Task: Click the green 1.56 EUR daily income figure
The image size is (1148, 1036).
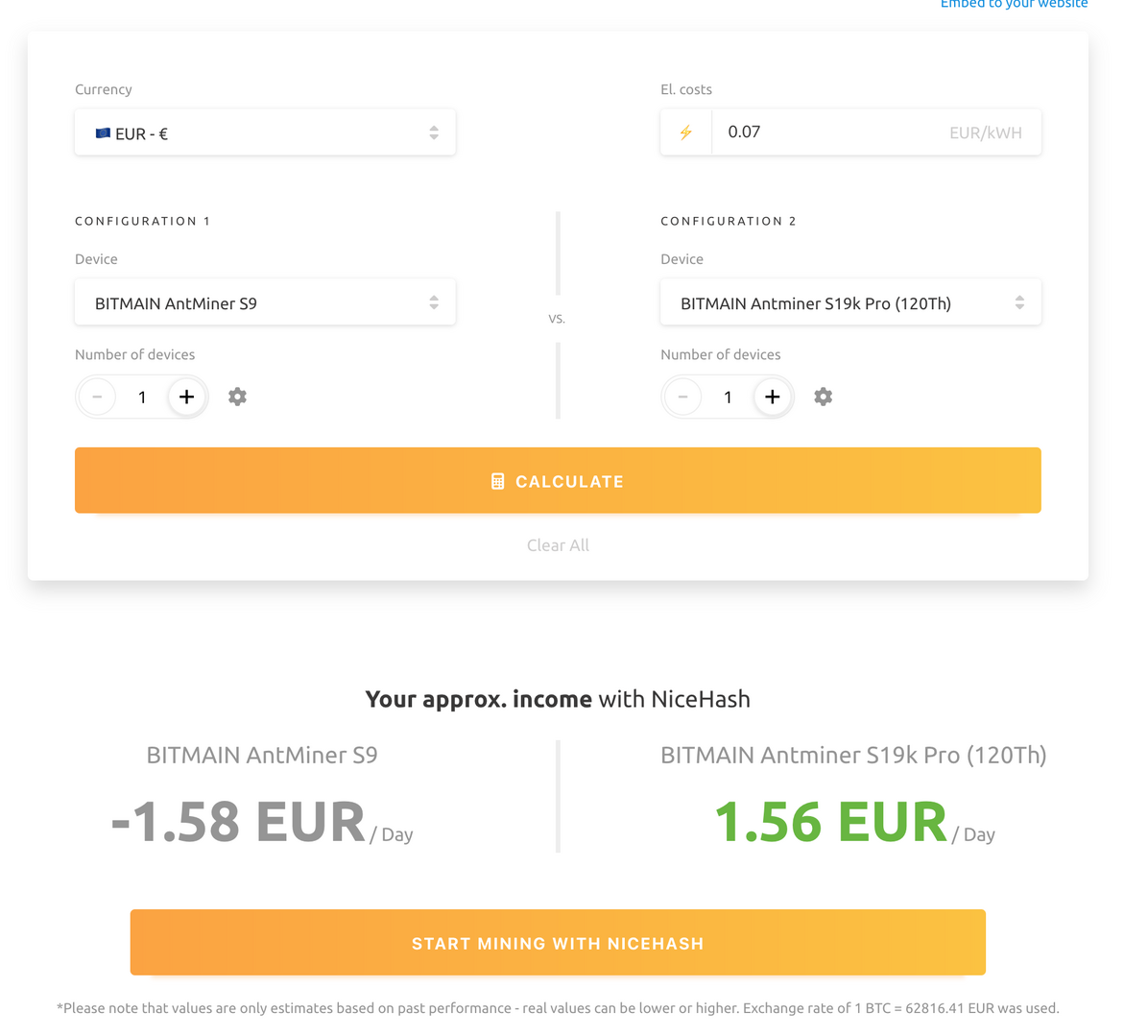Action: [x=829, y=822]
